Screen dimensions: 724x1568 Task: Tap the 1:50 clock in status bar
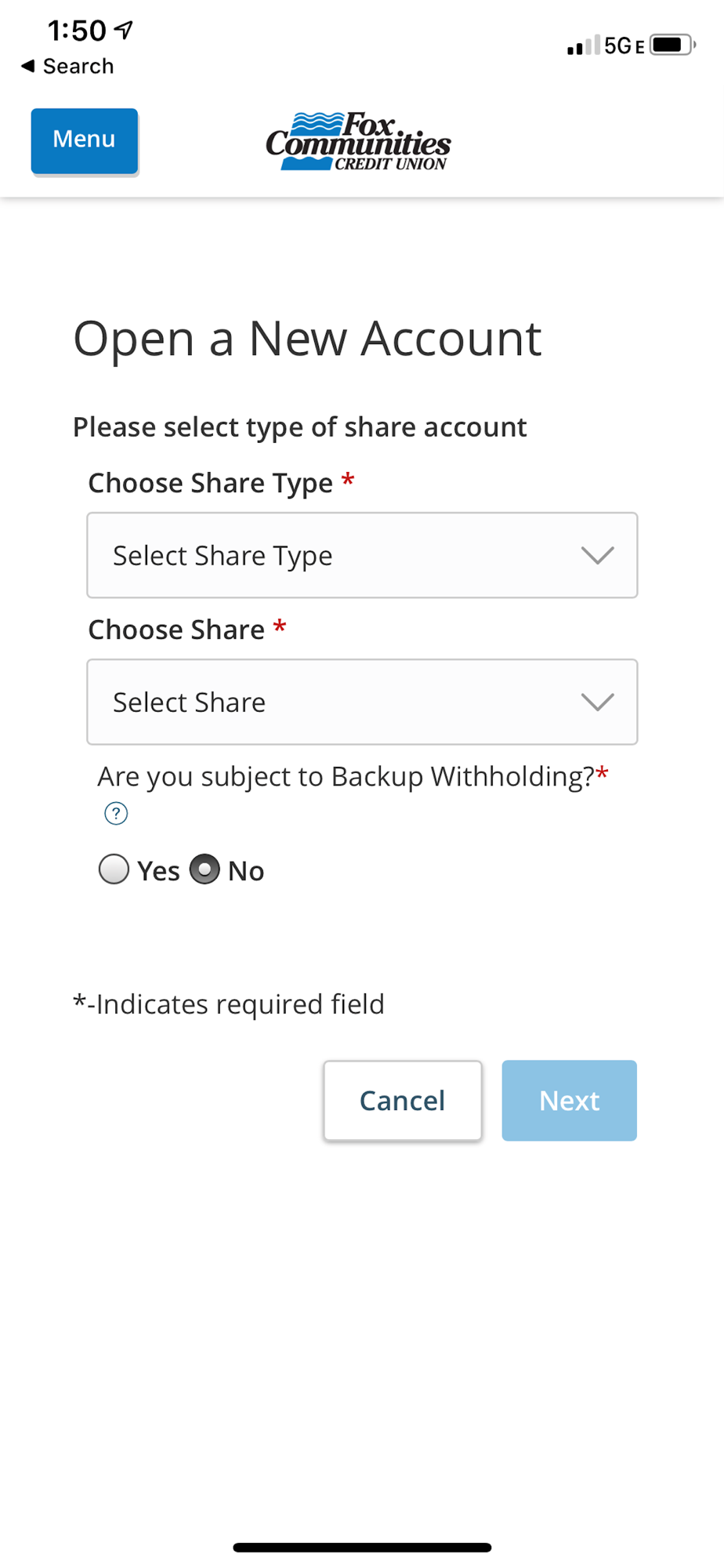tap(77, 31)
